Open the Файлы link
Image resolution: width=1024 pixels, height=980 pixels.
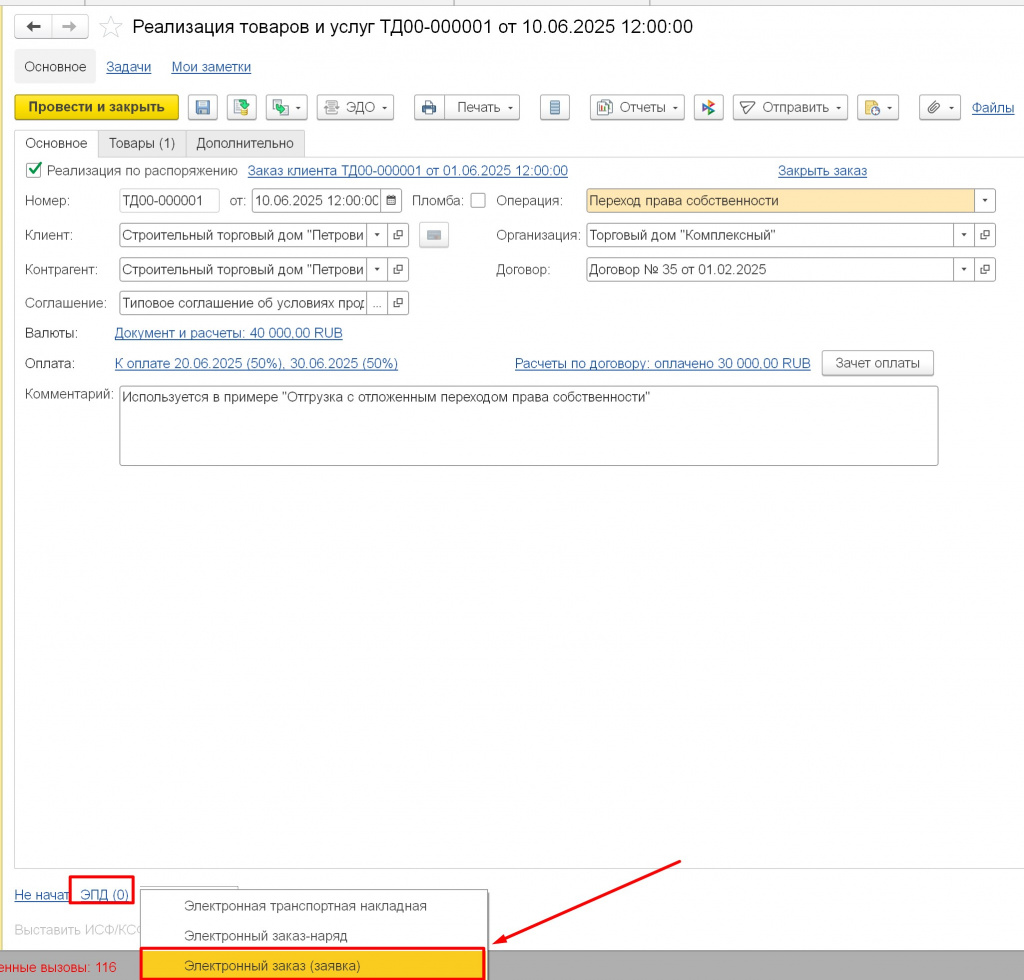[992, 108]
